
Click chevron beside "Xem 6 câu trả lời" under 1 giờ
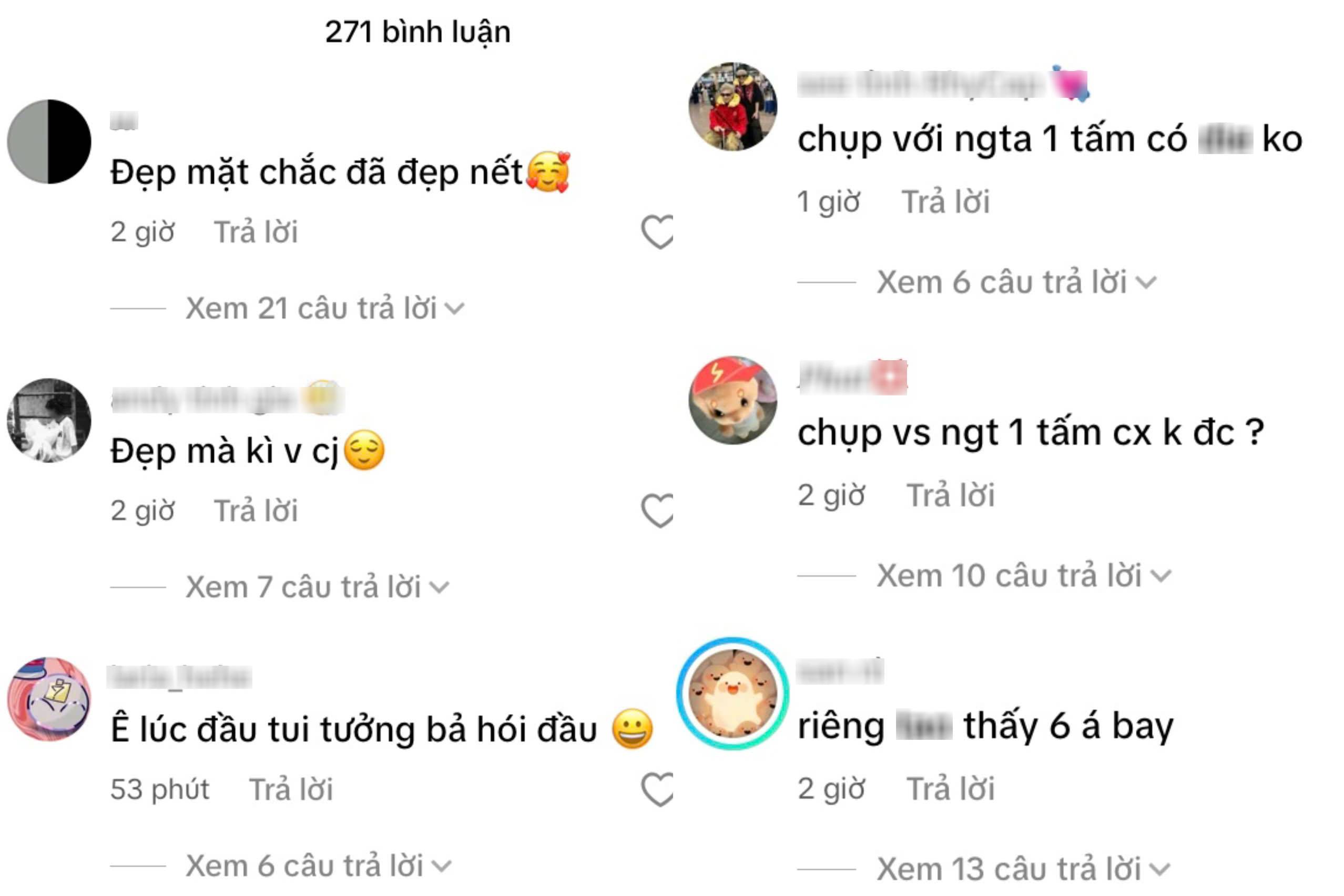[1146, 282]
